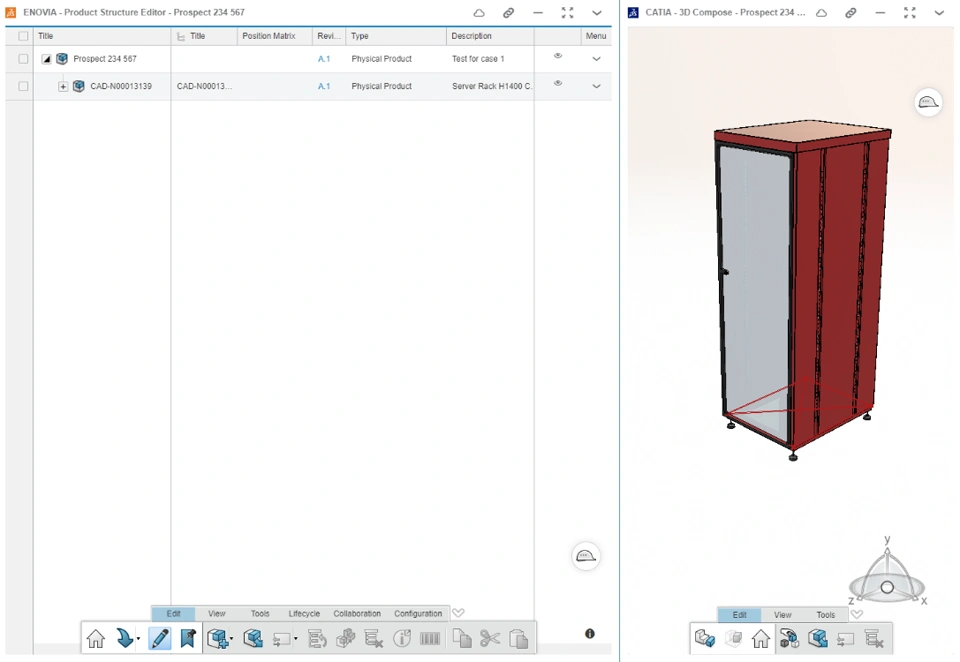Screen dimensions: 960x662
Task: Click the link icon in ENOVIA title bar
Action: pyautogui.click(x=508, y=13)
